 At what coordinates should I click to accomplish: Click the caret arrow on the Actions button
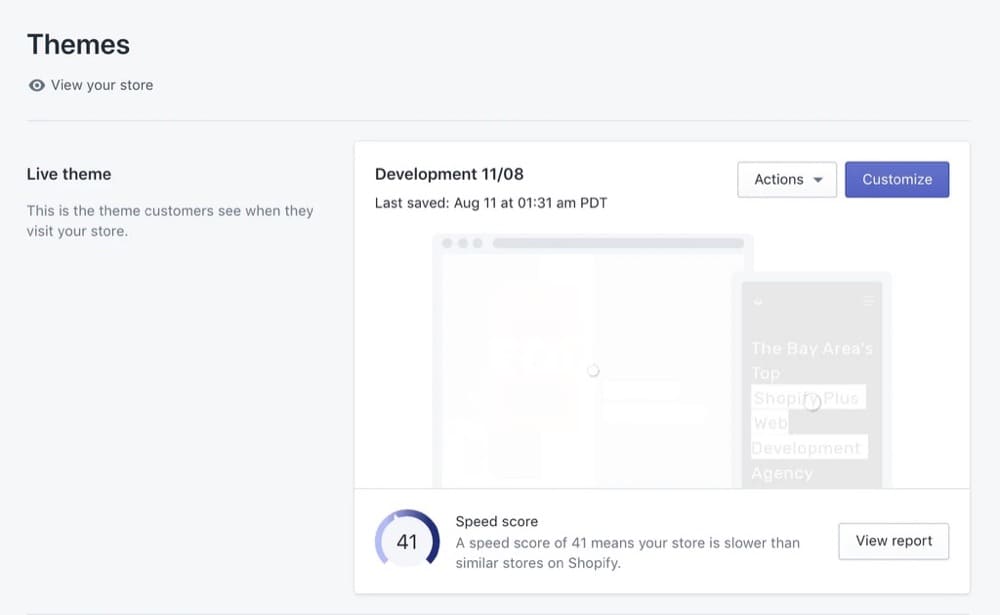tap(818, 180)
